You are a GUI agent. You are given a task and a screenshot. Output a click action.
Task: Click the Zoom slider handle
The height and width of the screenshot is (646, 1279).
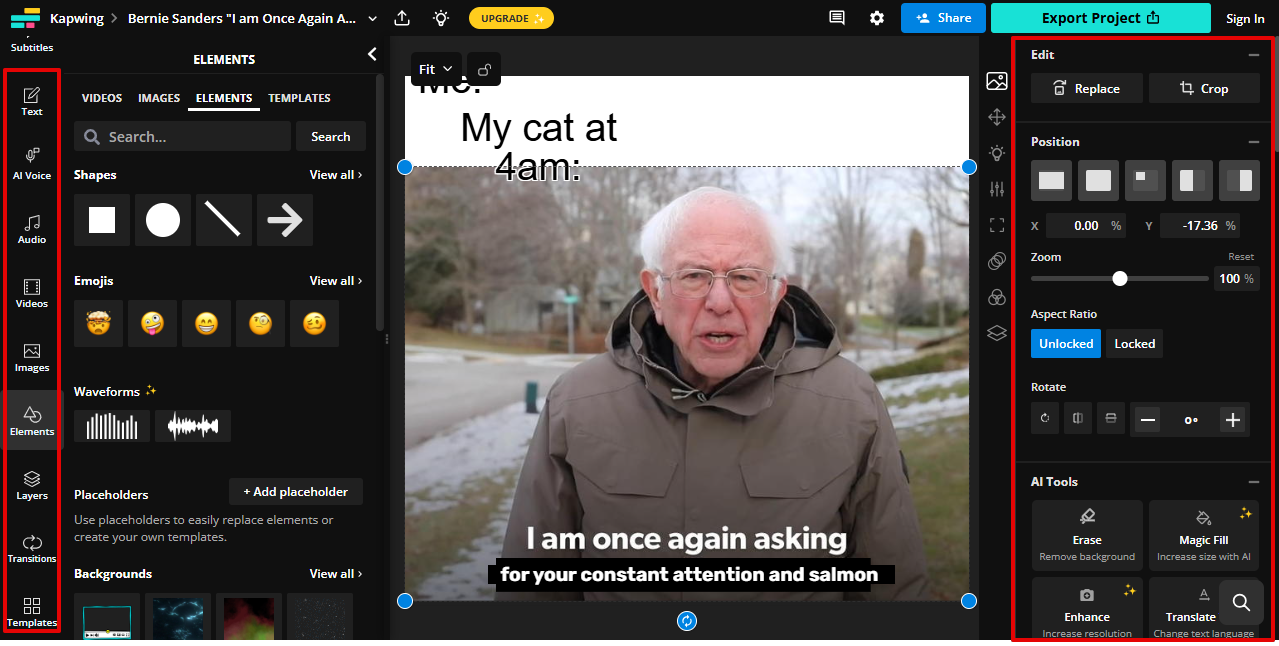[1120, 278]
